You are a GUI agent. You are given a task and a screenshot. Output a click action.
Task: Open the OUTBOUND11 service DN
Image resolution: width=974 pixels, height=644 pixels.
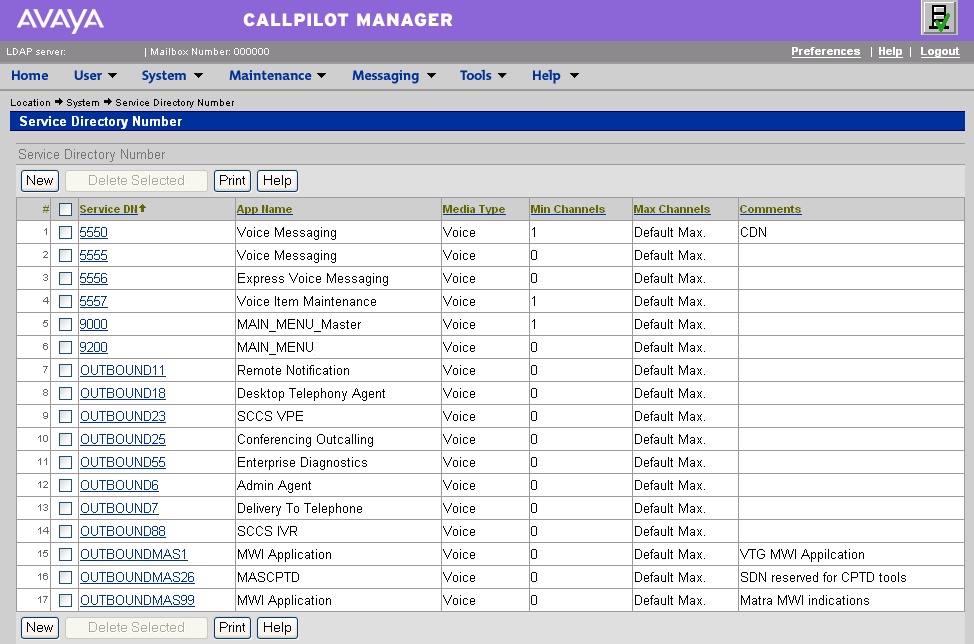coord(123,371)
